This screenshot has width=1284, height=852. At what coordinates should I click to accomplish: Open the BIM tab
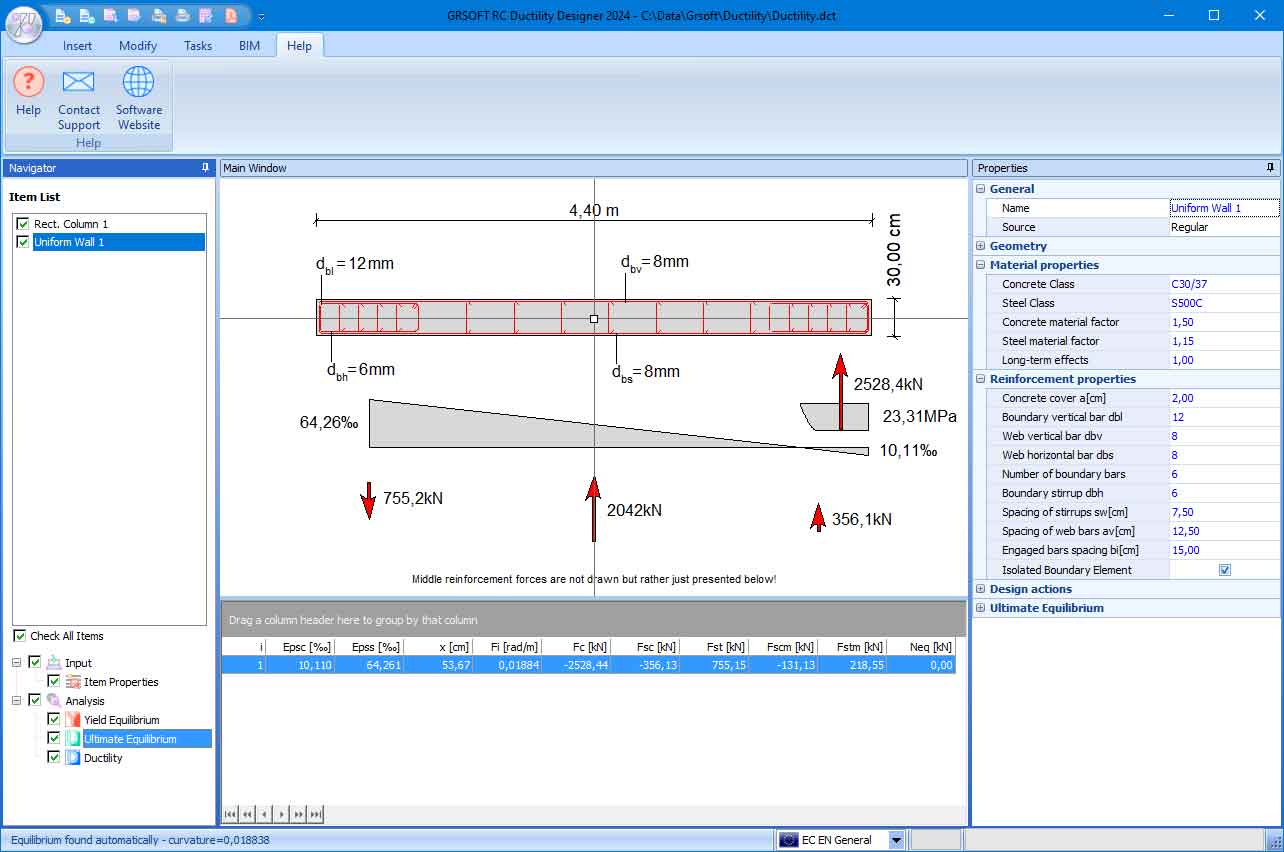pos(249,45)
